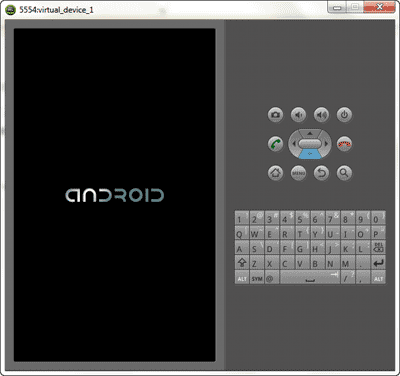The height and width of the screenshot is (376, 400).
Task: Lower volume with the volume down button
Action: pos(298,115)
